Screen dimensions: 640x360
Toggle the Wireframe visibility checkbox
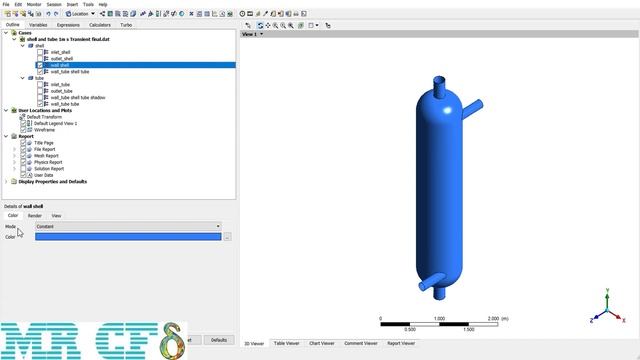pos(23,130)
